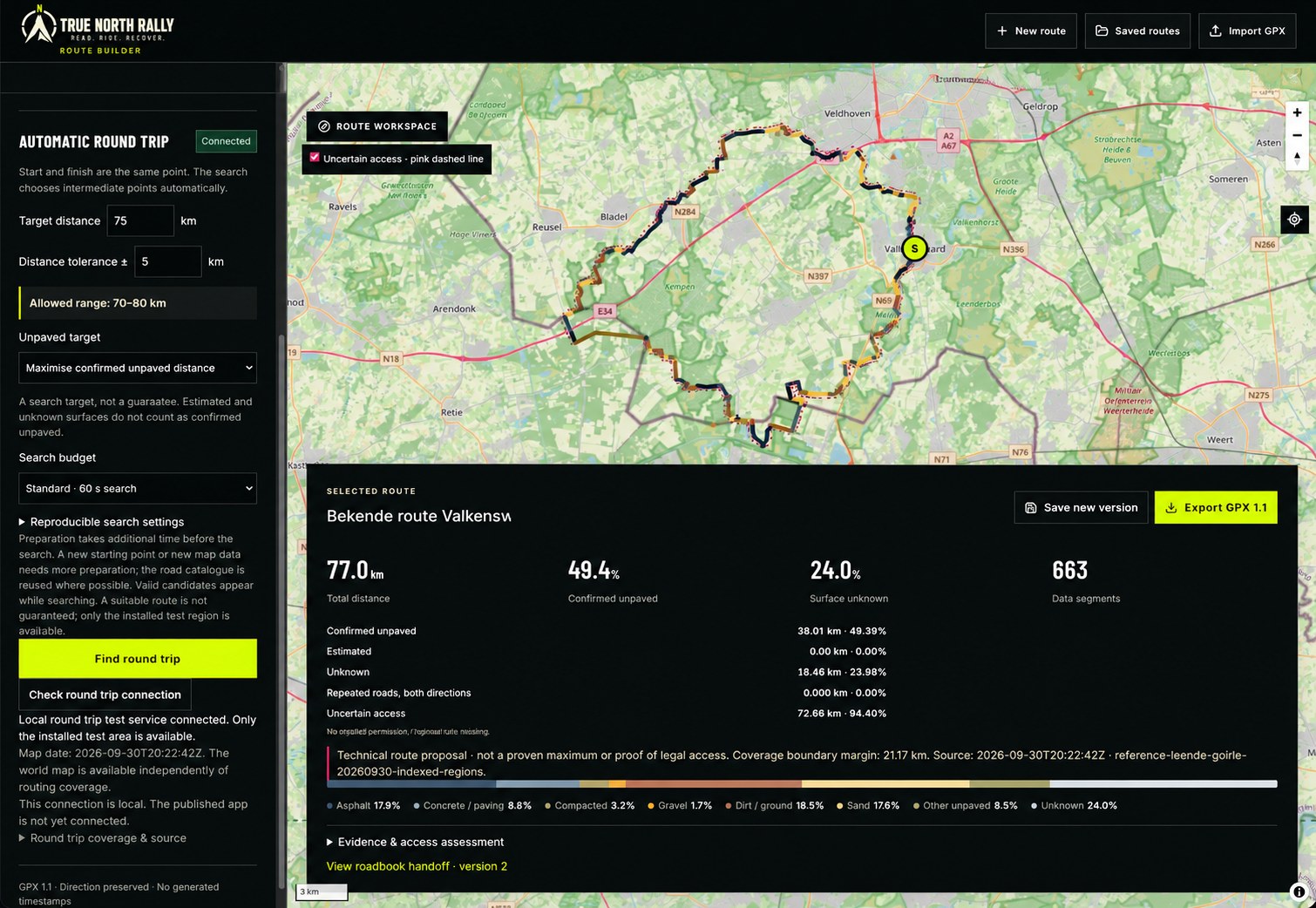
Task: Click the Asphalt 17.9% legend entry
Action: tap(363, 805)
